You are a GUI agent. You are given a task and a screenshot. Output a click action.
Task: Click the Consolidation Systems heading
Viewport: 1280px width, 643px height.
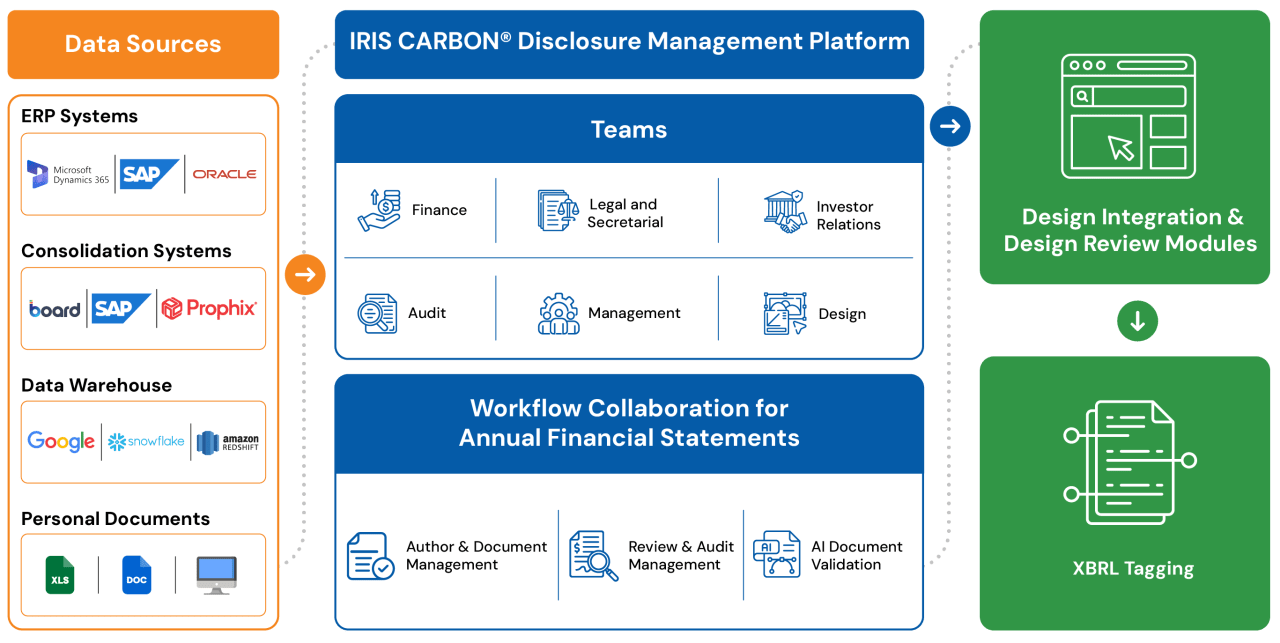click(x=126, y=251)
